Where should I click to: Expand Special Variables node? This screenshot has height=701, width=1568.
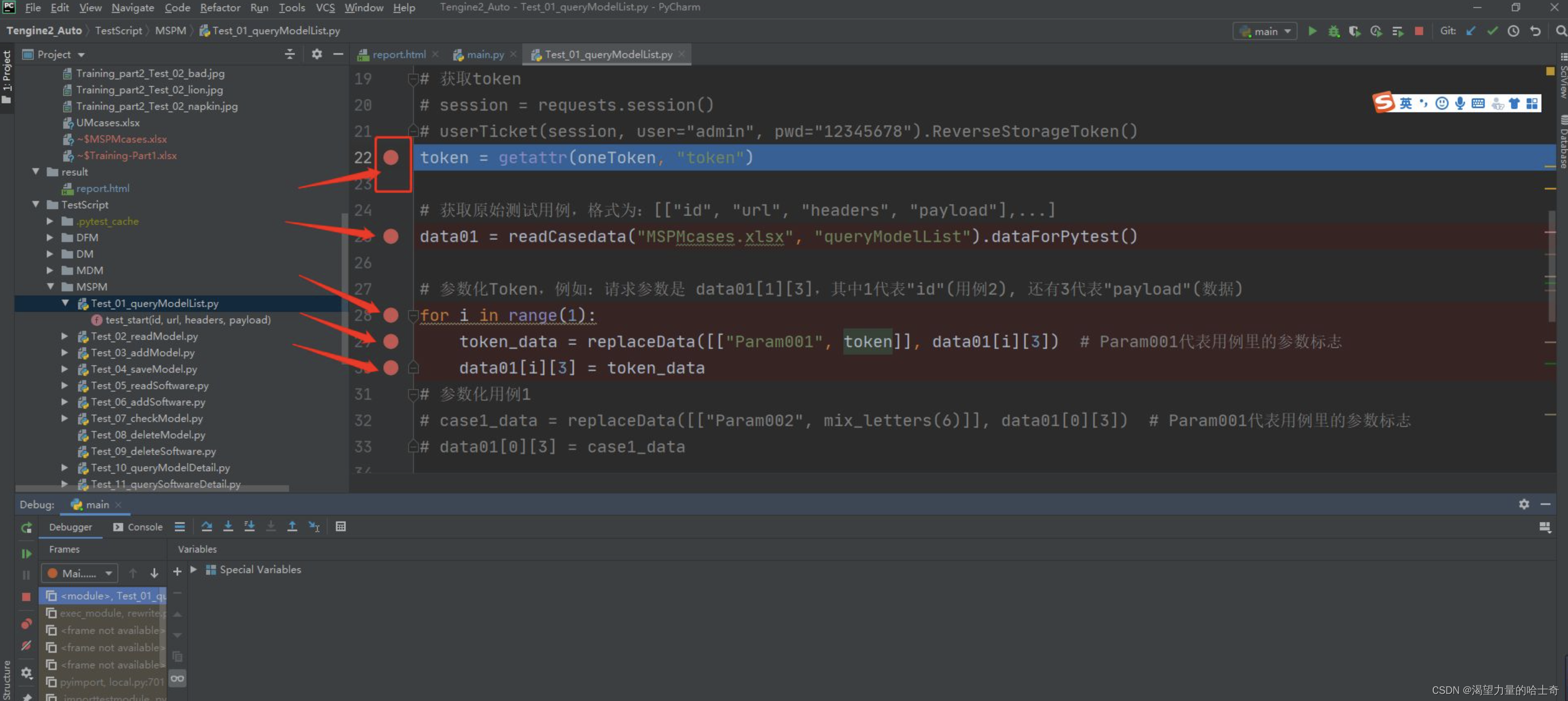[194, 570]
